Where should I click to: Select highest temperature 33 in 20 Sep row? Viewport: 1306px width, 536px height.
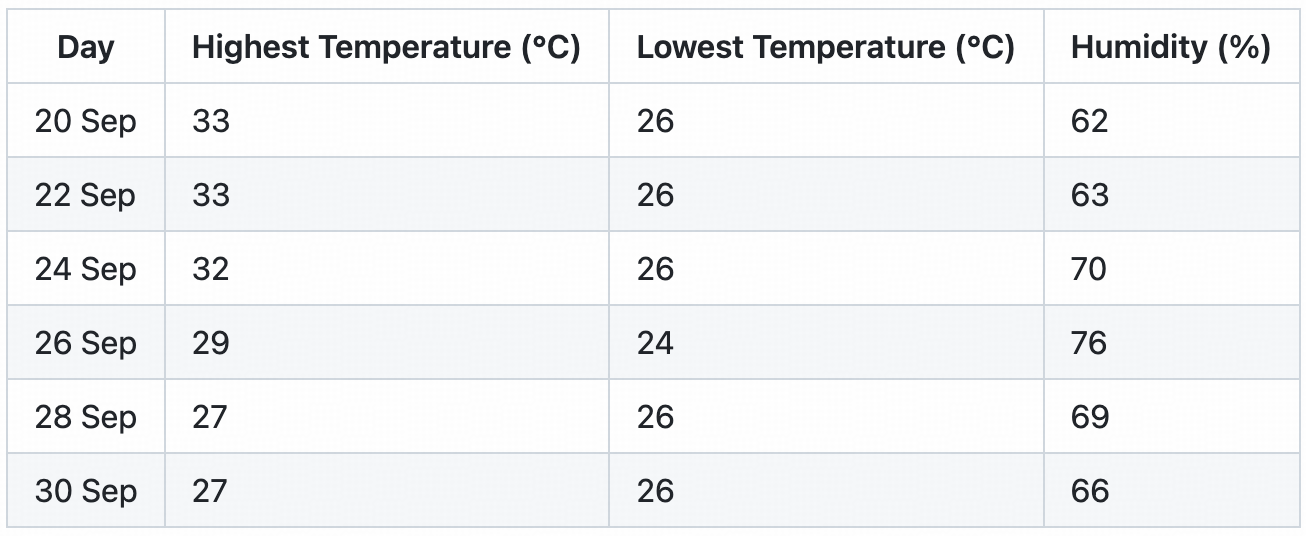(211, 121)
